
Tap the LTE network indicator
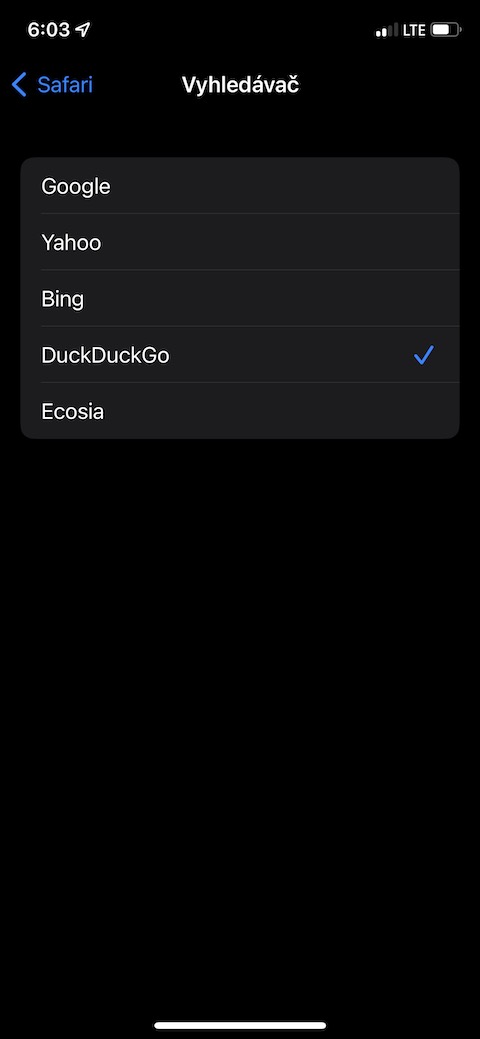click(x=414, y=30)
